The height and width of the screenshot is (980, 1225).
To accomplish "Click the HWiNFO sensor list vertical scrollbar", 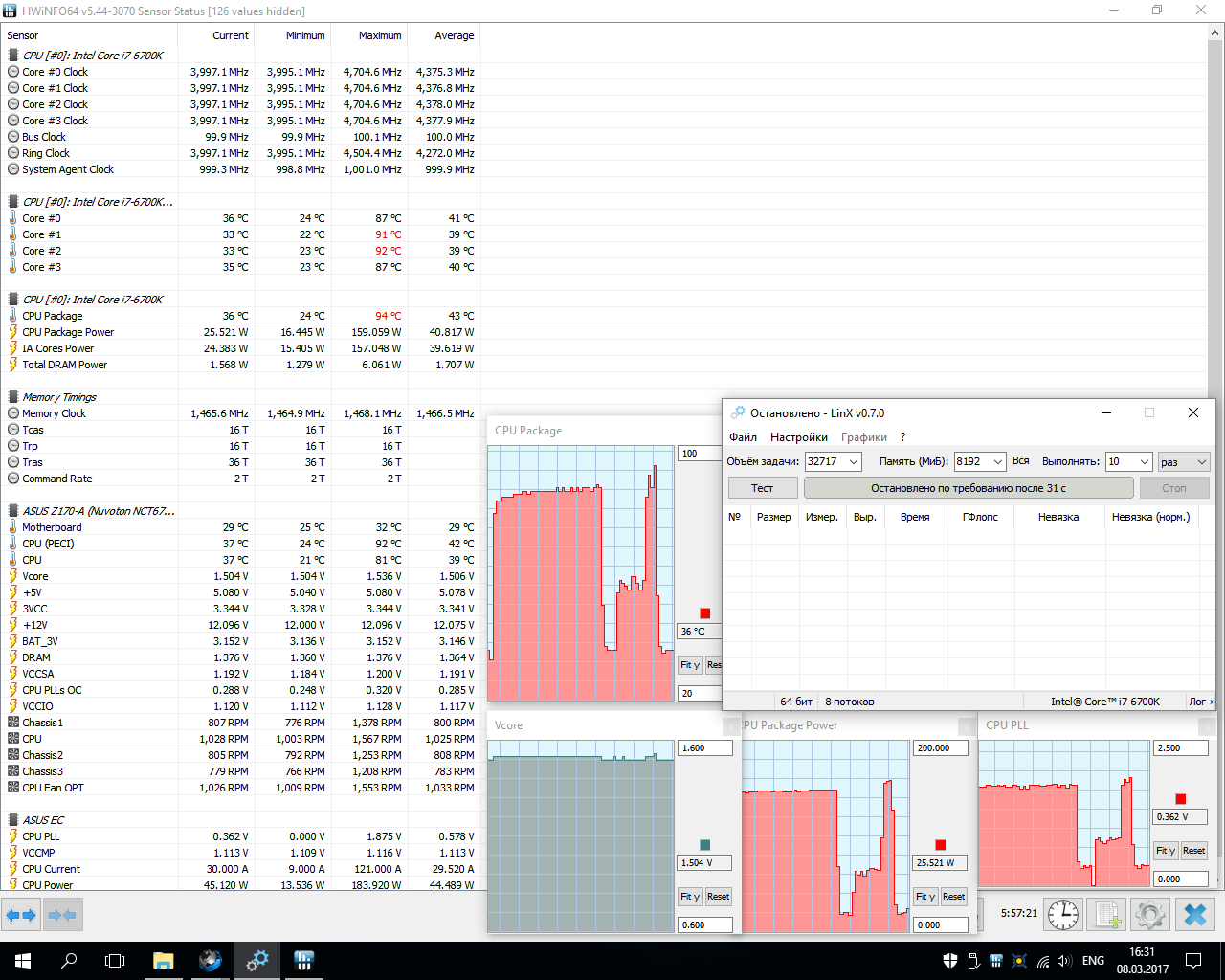I will (1216, 457).
